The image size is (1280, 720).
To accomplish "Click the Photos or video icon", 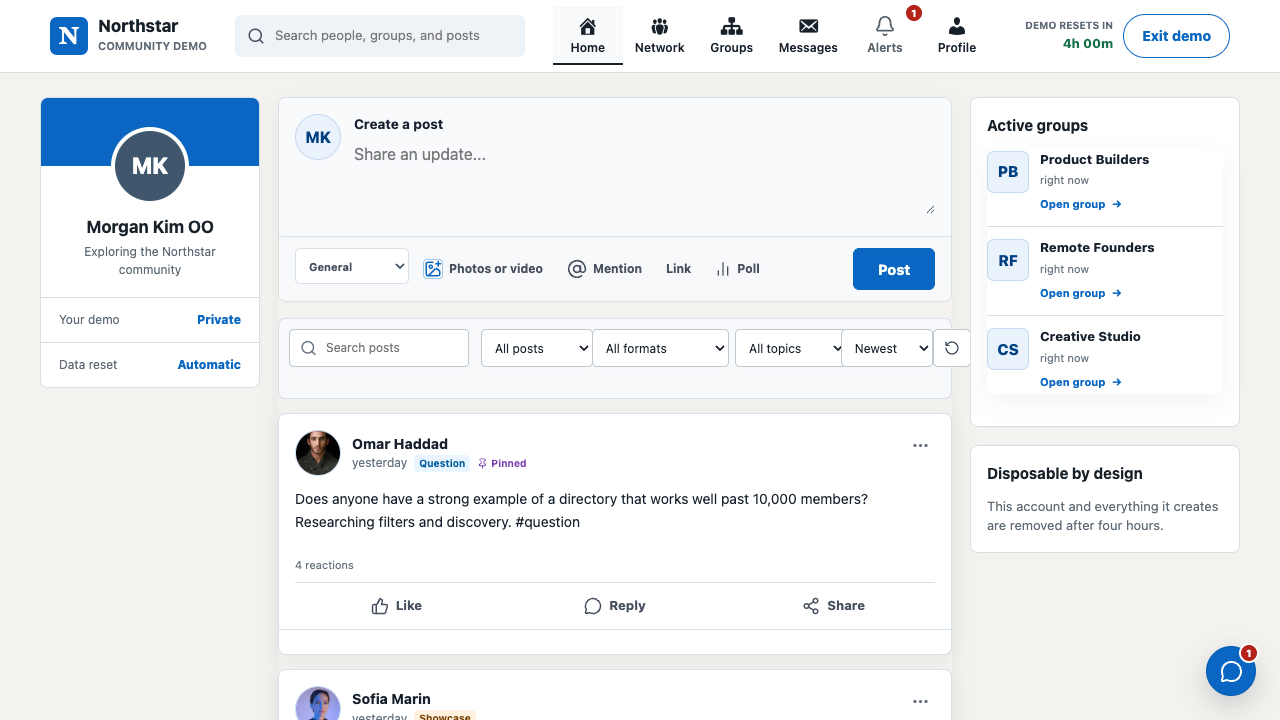I will (433, 269).
